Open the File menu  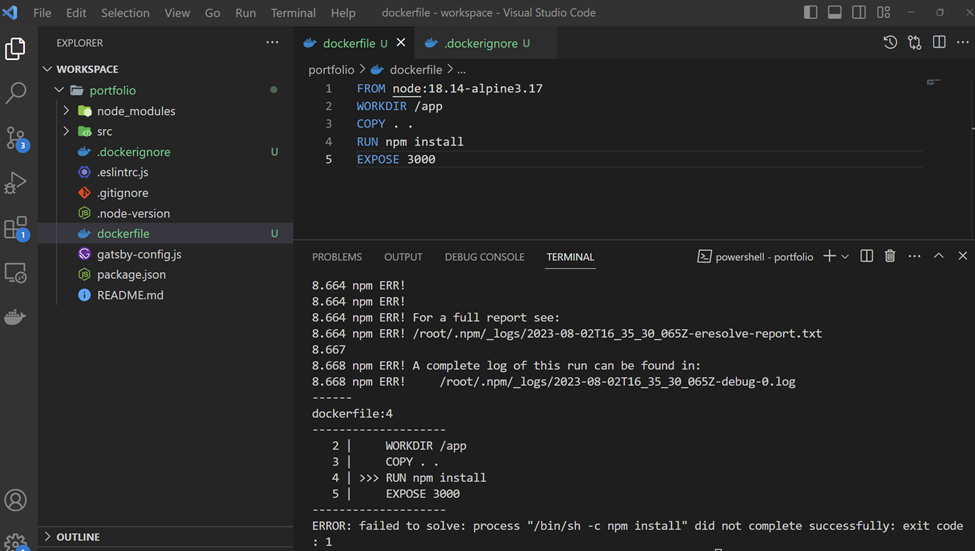[x=42, y=12]
